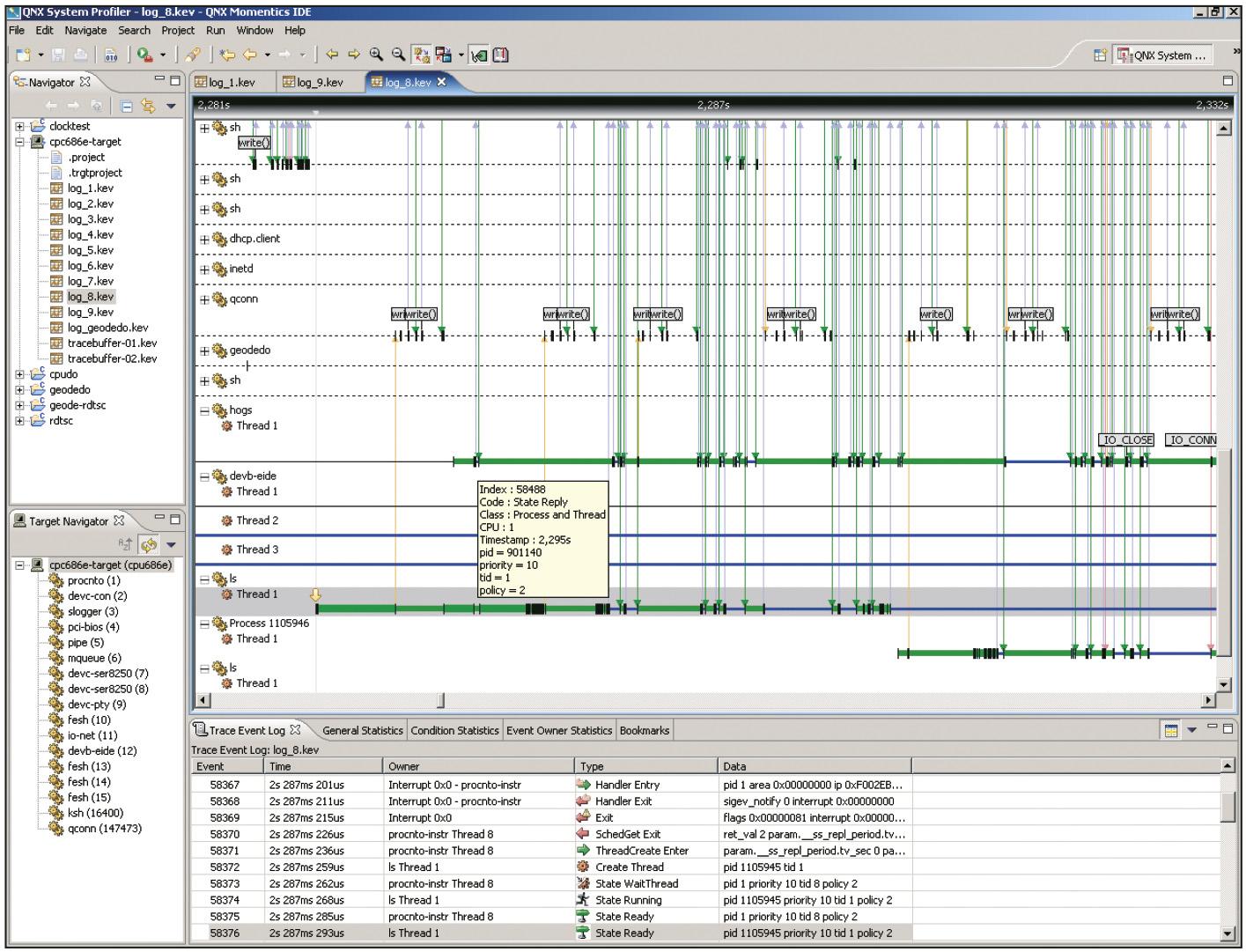This screenshot has height=952, width=1246.
Task: Zoom in on the timeline
Action: [376, 55]
